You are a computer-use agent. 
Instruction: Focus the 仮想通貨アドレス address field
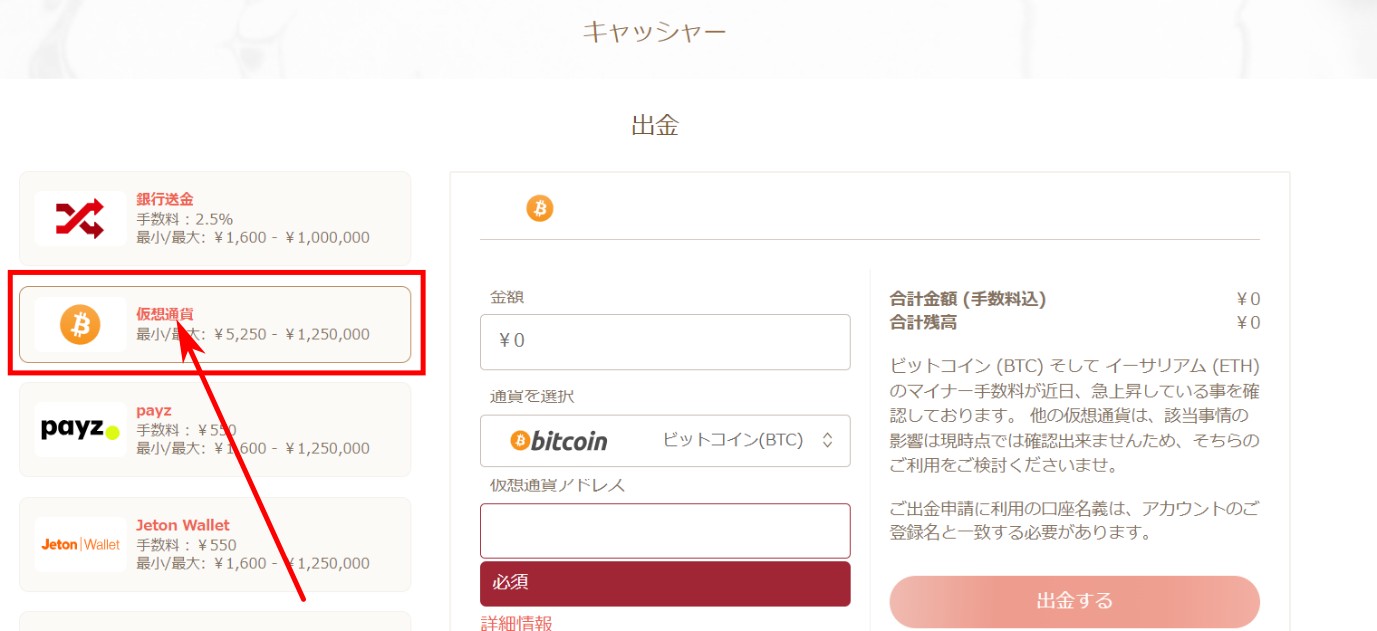coord(665,531)
